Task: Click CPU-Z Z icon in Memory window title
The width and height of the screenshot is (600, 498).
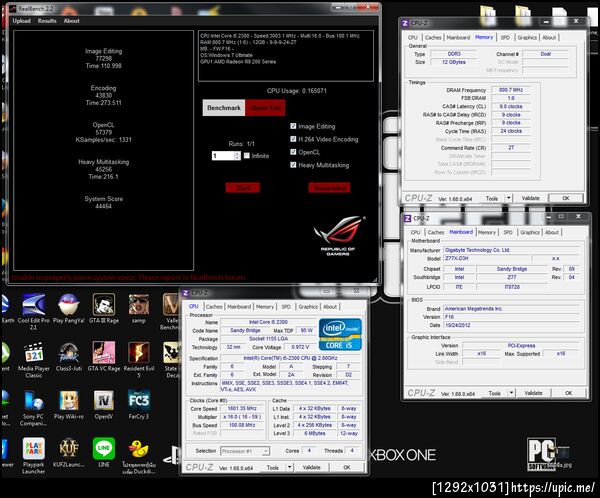Action: 405,23
